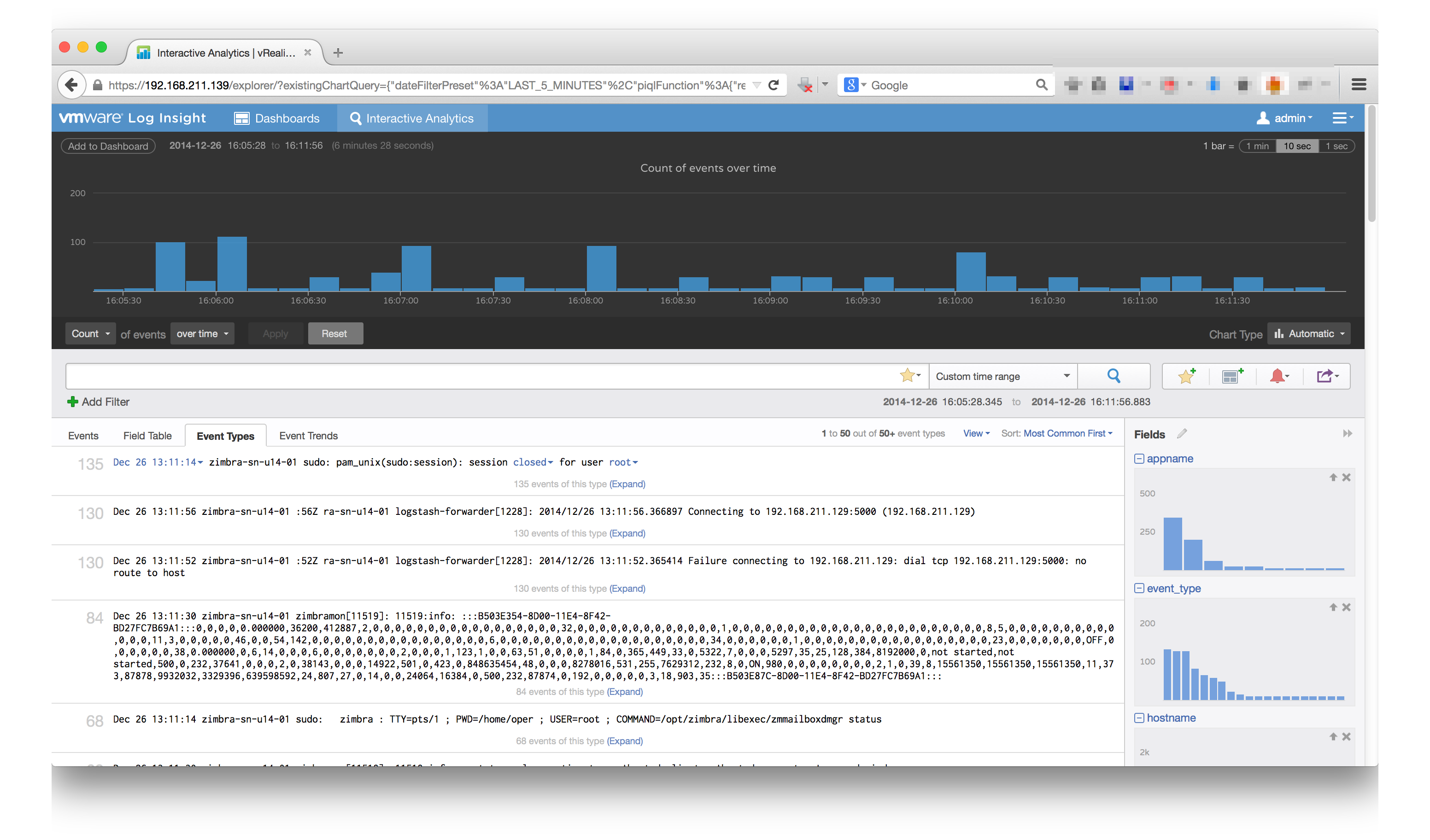Click the vertical page scrollbar
Screen dimensions: 1430x840
(1371, 164)
